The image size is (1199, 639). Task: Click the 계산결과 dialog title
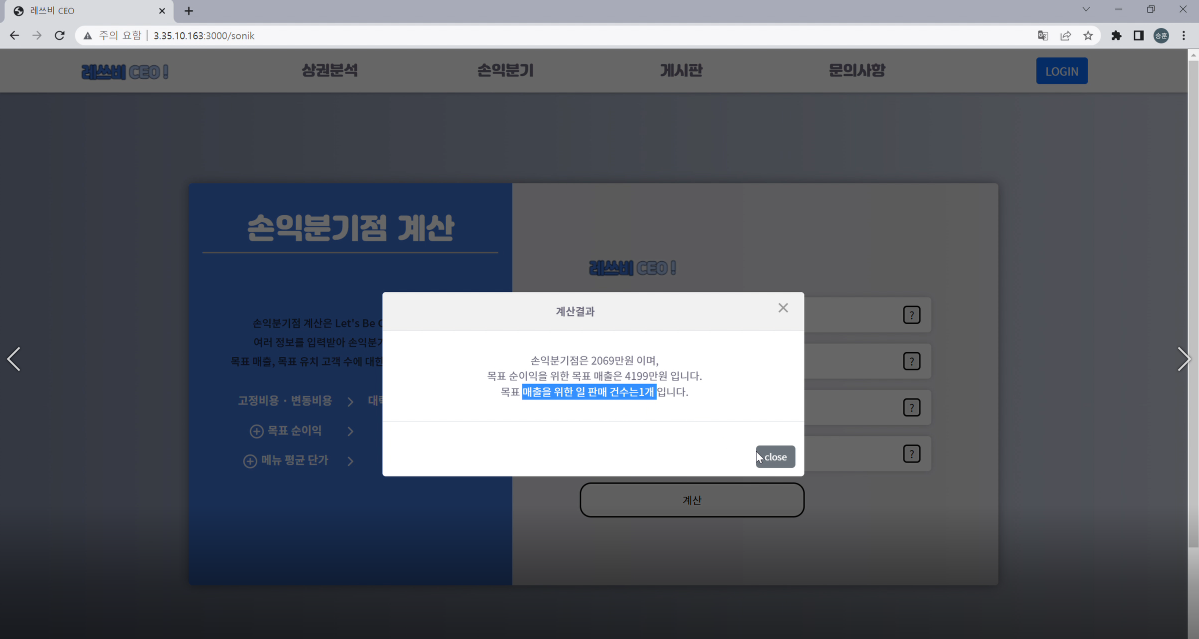(x=575, y=312)
